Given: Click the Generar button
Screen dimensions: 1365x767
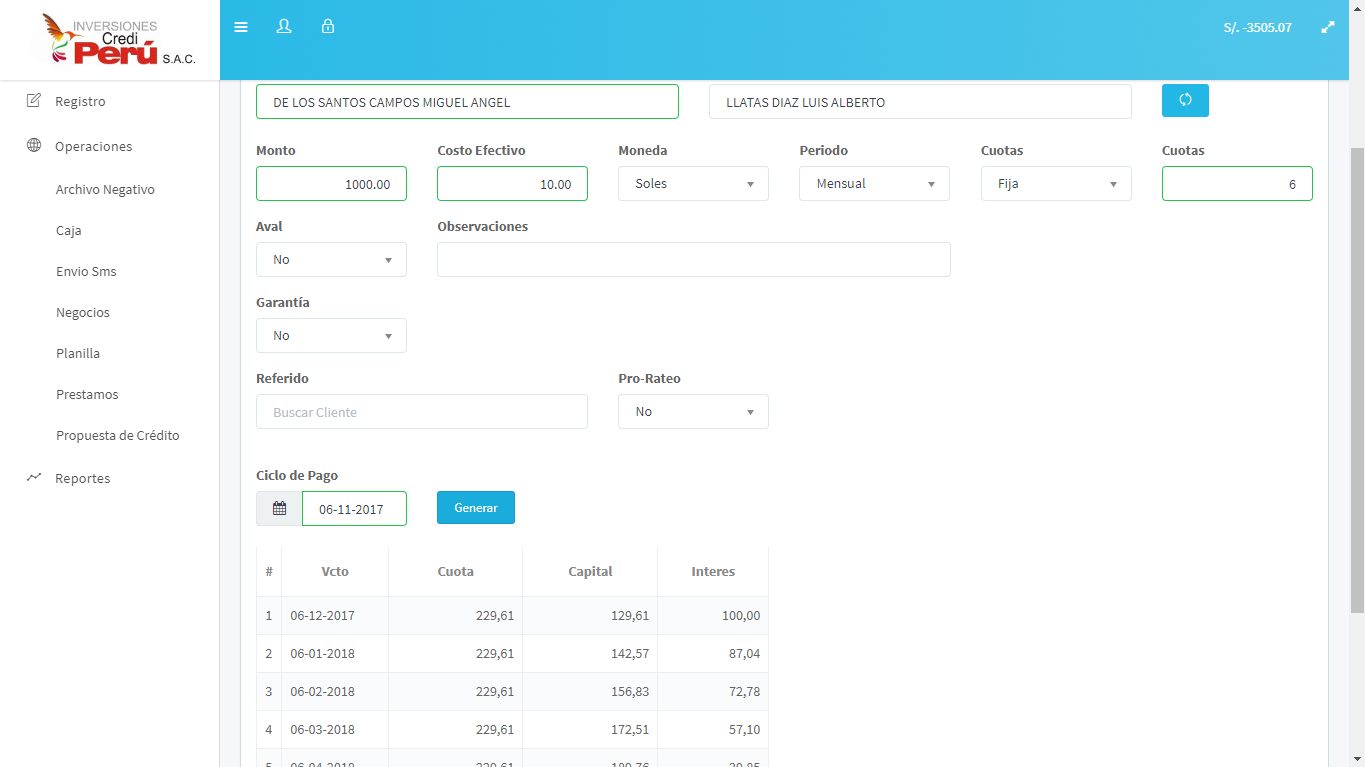Looking at the screenshot, I should coord(476,507).
